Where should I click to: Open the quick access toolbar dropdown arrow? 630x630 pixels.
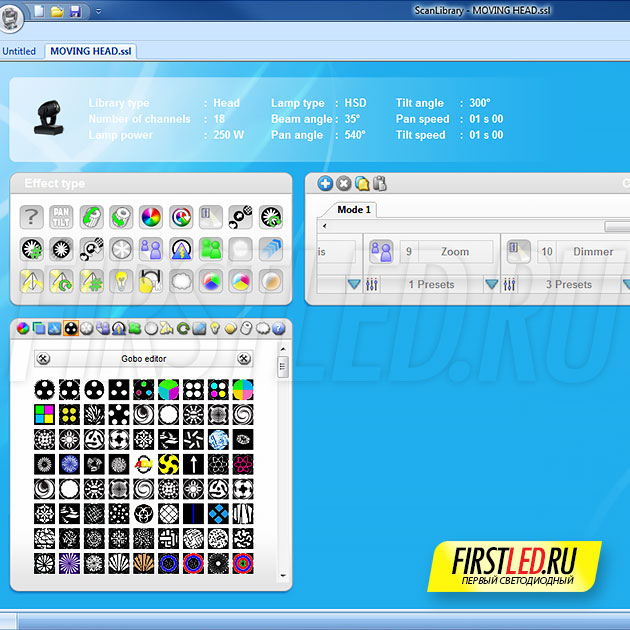(x=98, y=11)
